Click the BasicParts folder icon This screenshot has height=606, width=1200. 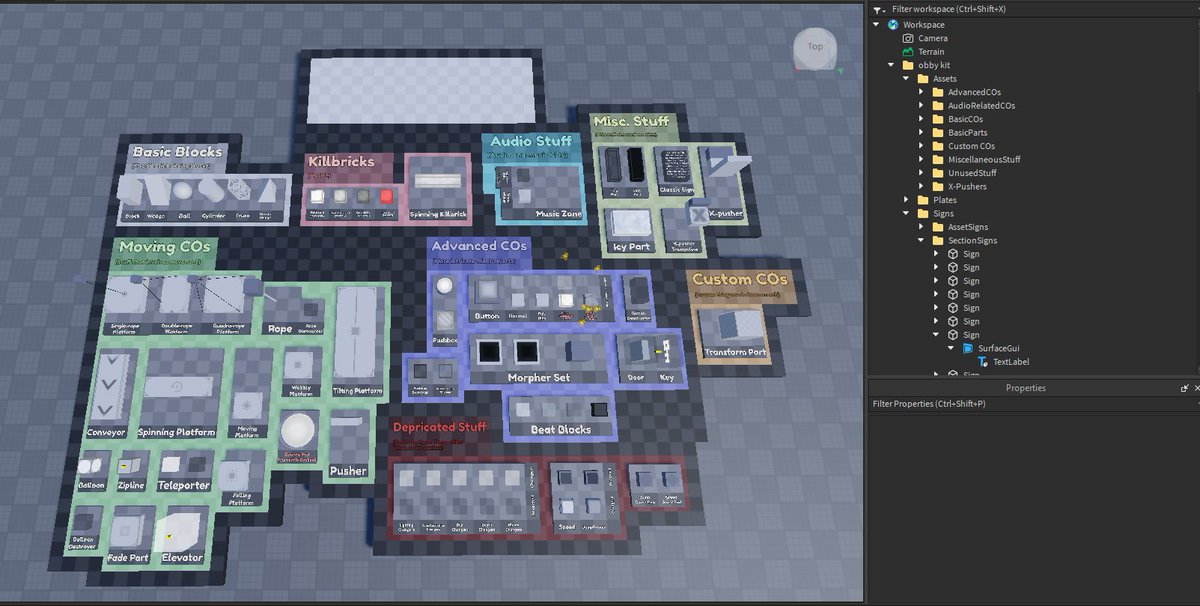(937, 132)
